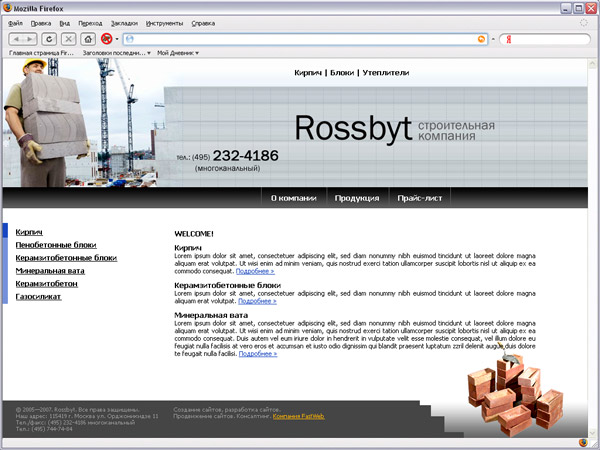Open the Пенобетонные блоки sidebar link
This screenshot has width=600, height=450.
[56, 244]
